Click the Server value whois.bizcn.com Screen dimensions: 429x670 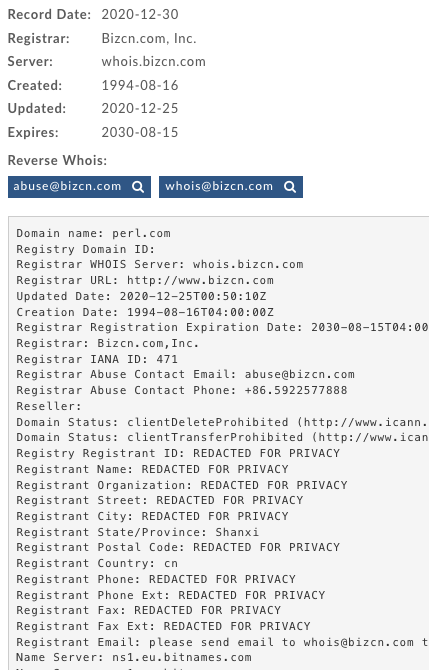(x=153, y=62)
